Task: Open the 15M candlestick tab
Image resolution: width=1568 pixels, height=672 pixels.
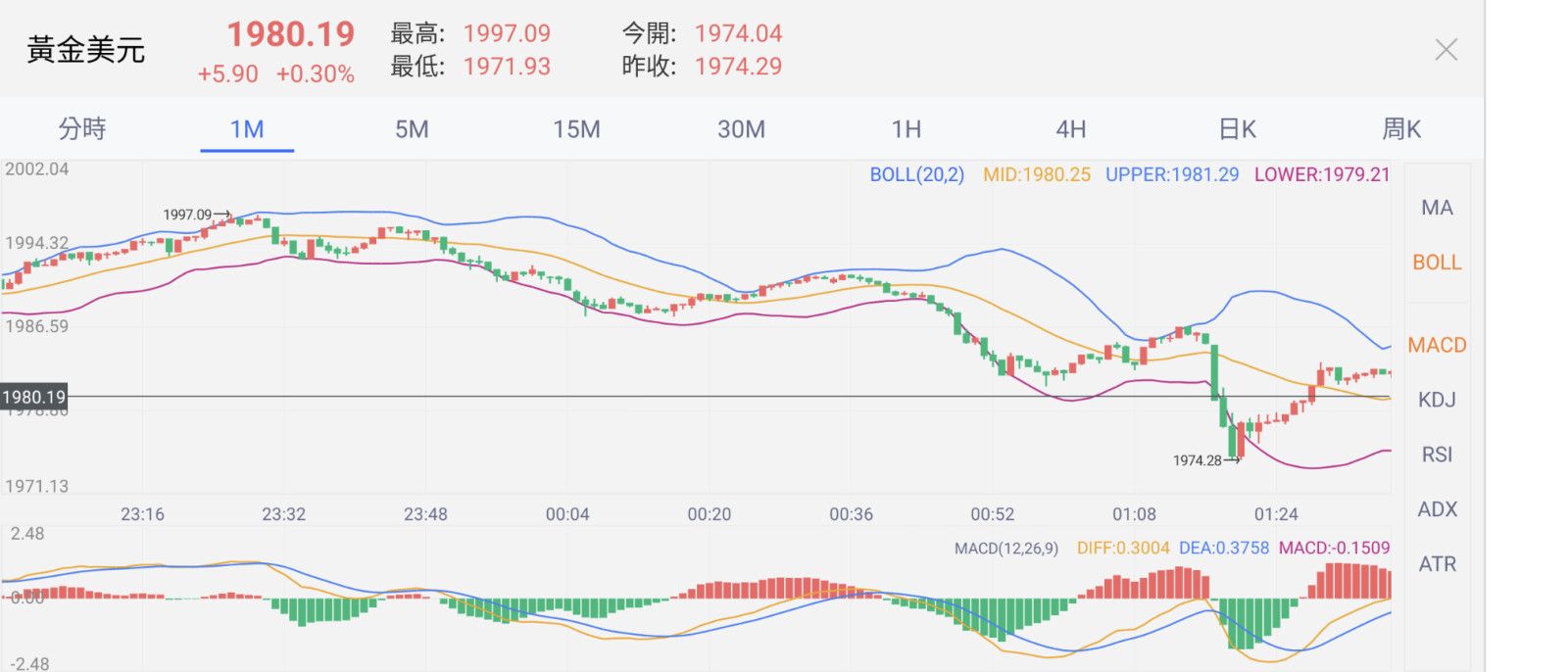Action: tap(576, 129)
